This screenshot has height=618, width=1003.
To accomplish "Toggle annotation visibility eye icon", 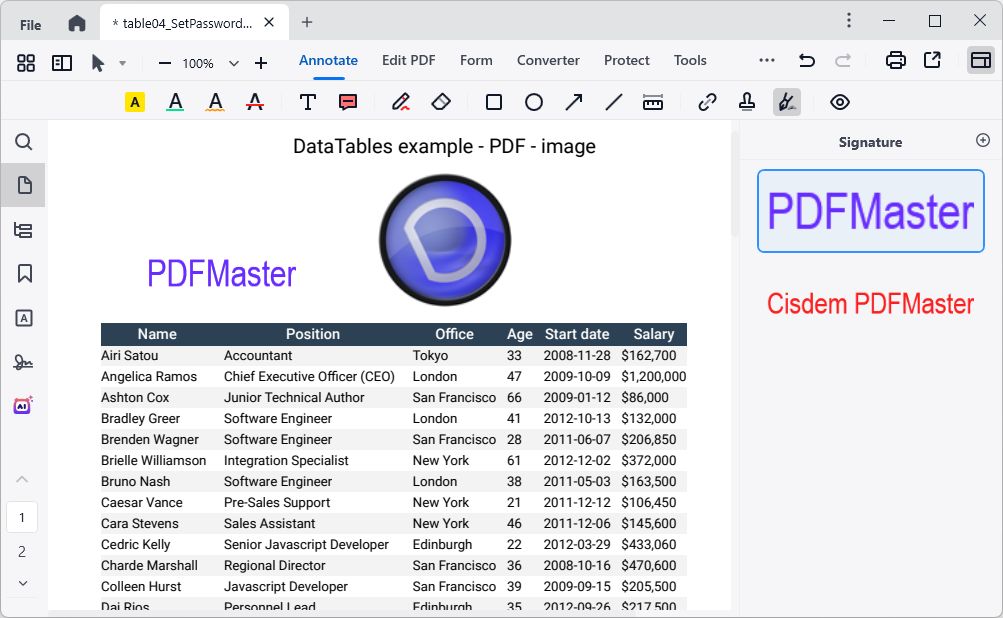I will 840,102.
